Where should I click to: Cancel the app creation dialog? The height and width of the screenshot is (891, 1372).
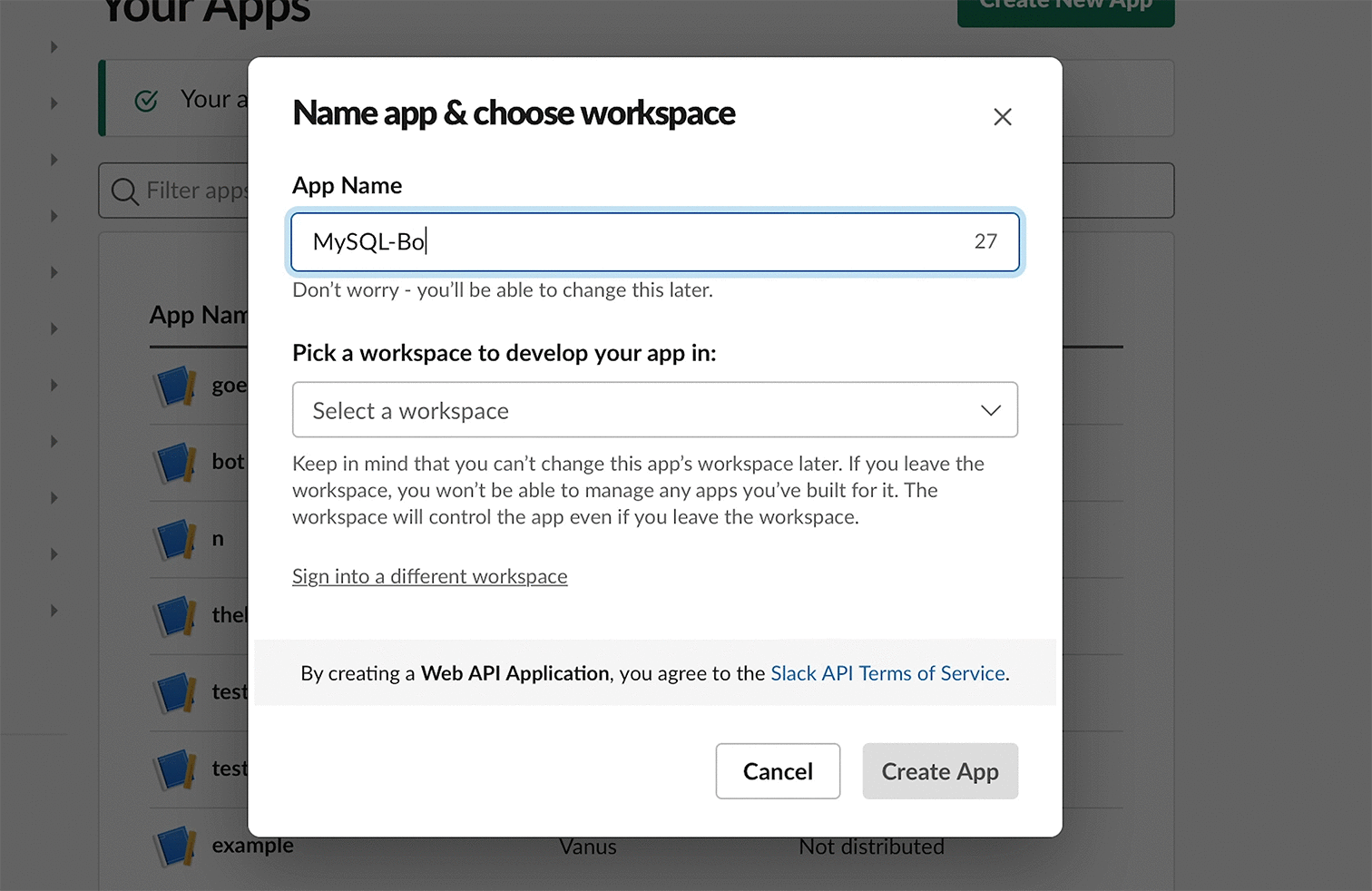coord(778,771)
